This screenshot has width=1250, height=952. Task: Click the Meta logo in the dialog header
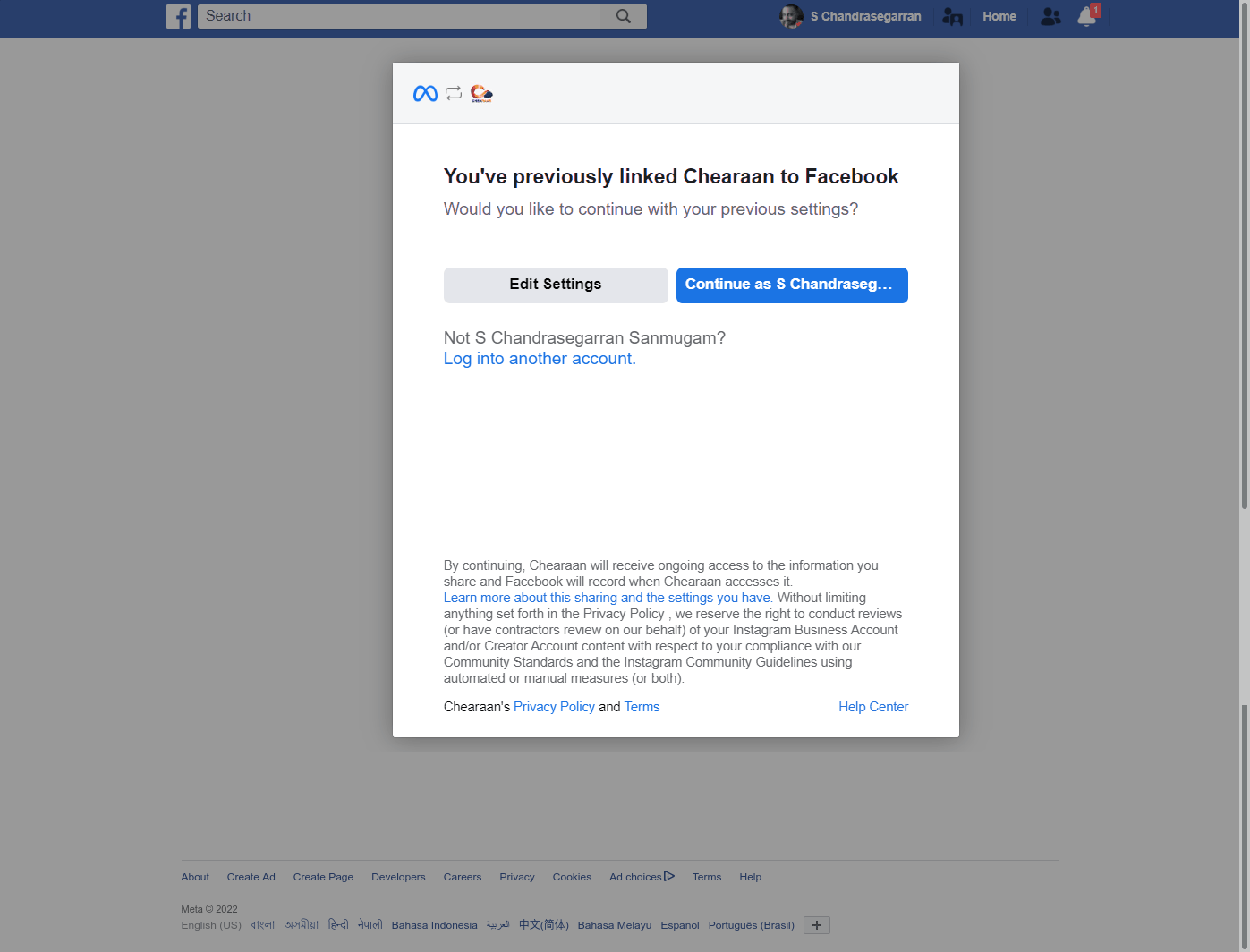pos(425,93)
